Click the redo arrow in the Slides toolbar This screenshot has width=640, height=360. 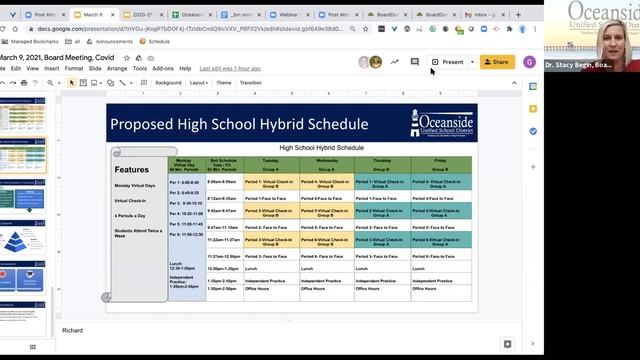pos(13,83)
